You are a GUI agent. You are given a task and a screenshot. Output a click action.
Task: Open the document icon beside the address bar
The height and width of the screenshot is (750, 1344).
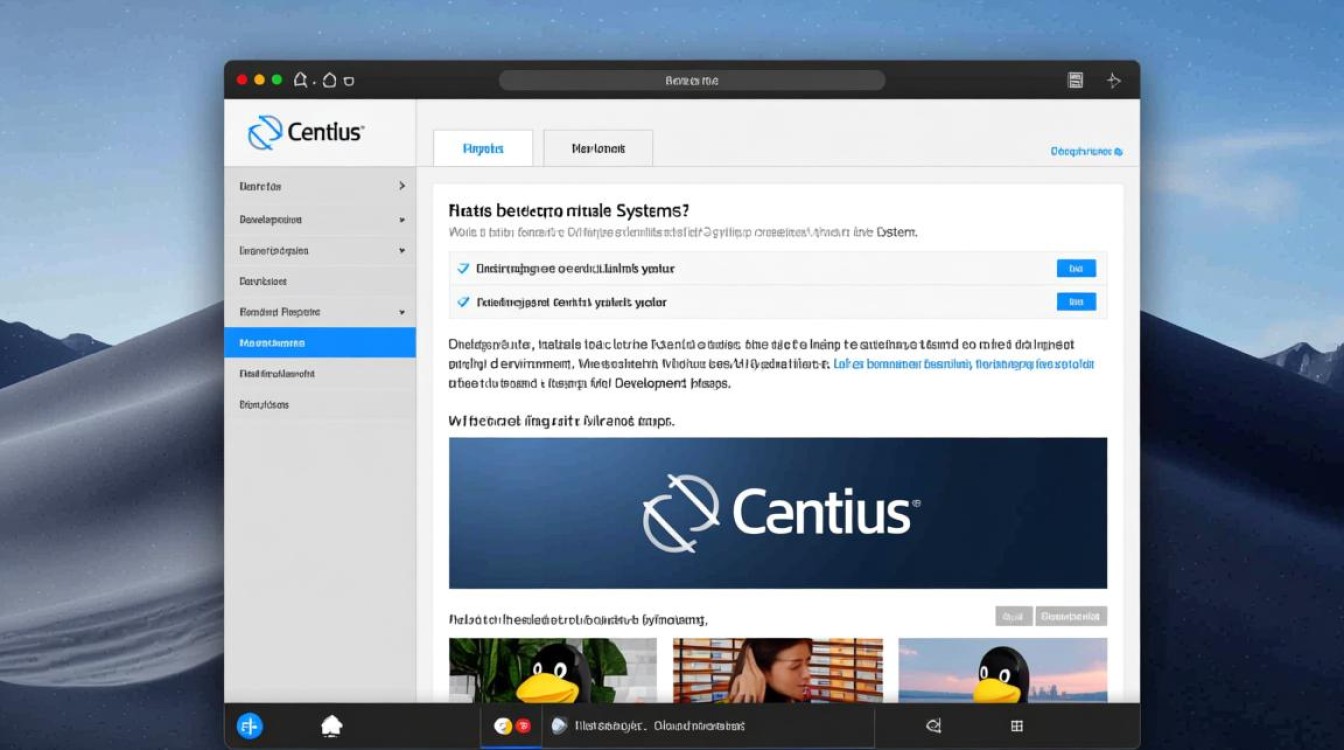(1076, 81)
